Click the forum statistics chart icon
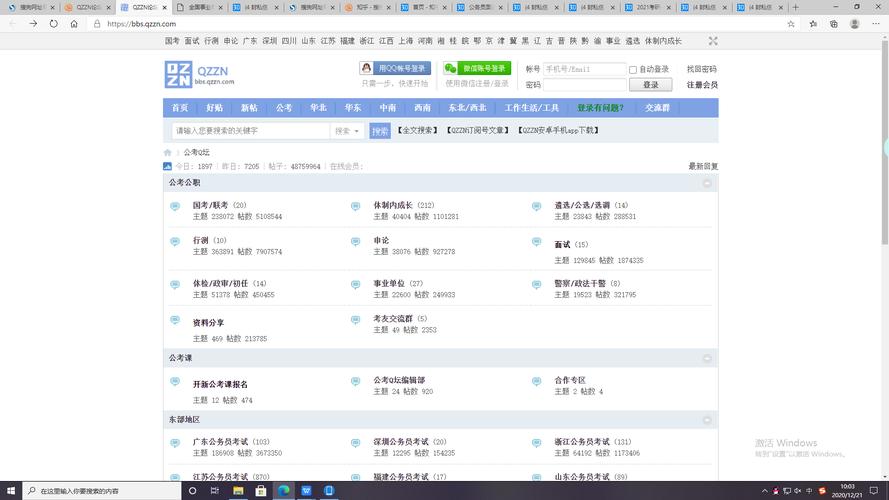The height and width of the screenshot is (500, 889). (167, 166)
